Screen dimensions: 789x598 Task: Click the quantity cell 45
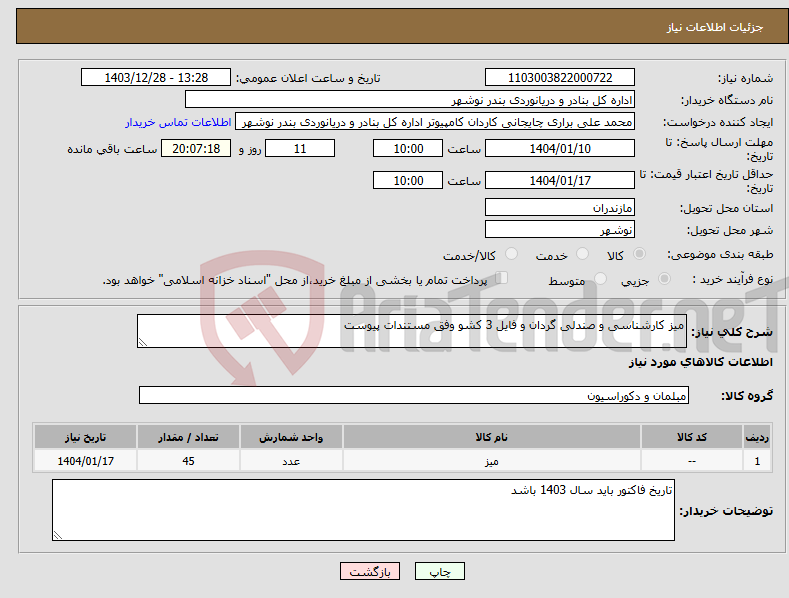pos(188,461)
